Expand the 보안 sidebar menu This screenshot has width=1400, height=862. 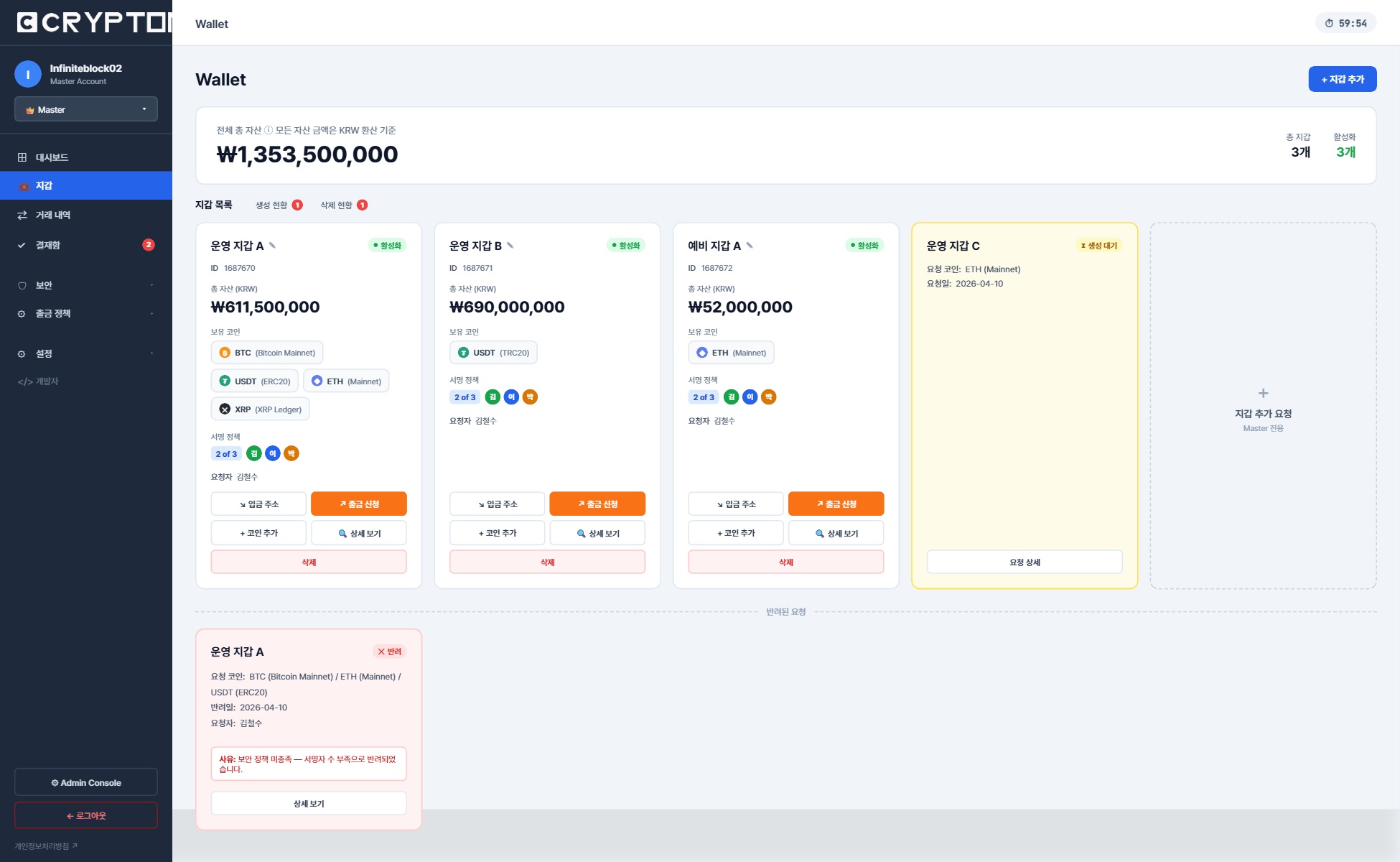click(x=86, y=285)
